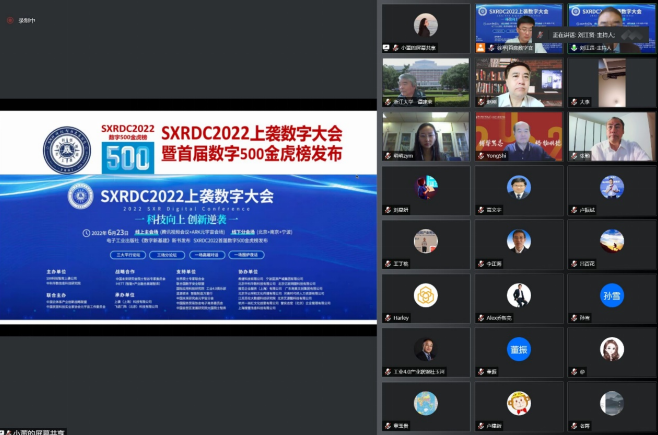Select the pixel-art reader avatar
Screen dimensions: 658x435
coord(426,187)
